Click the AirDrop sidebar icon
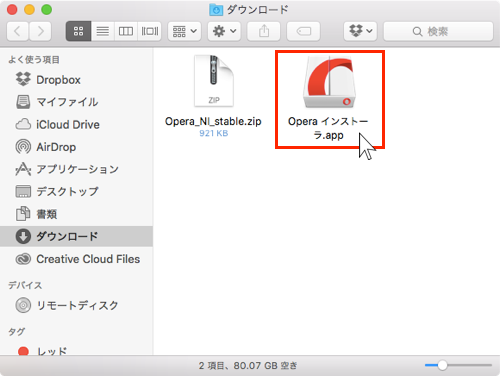 click(x=23, y=147)
